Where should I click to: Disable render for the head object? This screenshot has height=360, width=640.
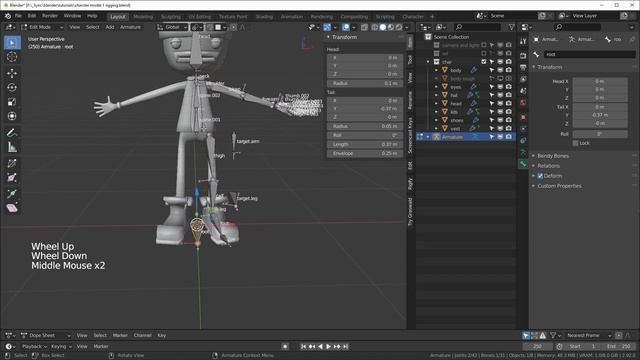509,104
